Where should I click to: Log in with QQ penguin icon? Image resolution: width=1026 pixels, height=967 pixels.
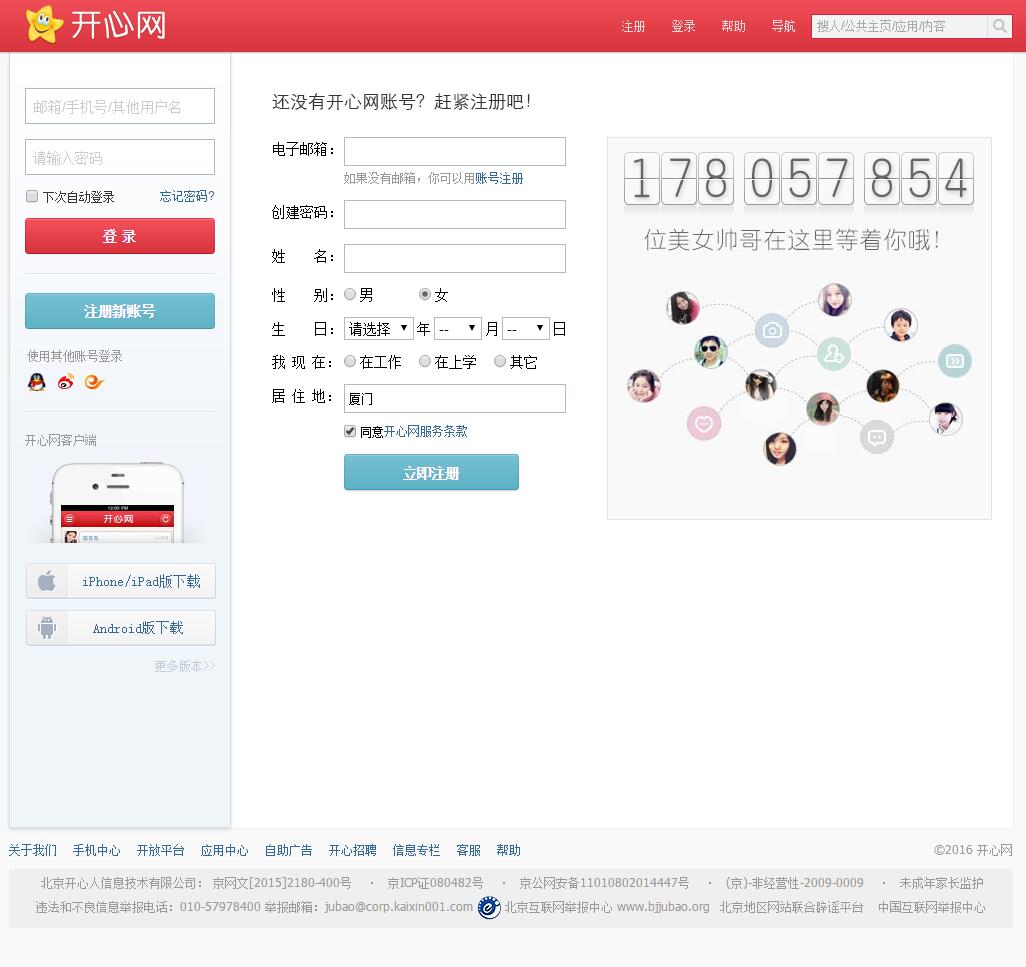pos(37,381)
